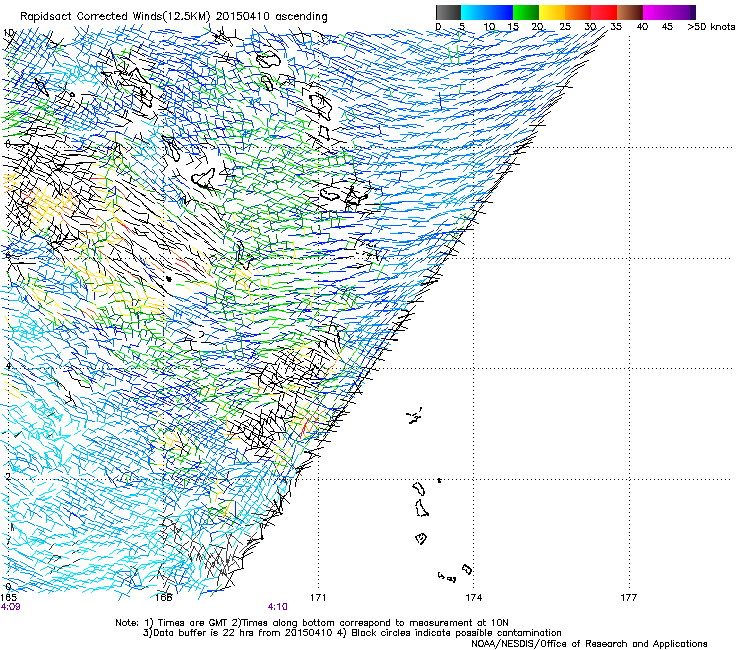Viewport: 740px width, 650px height.
Task: Click the '171' longitude axis label
Action: coord(318,598)
